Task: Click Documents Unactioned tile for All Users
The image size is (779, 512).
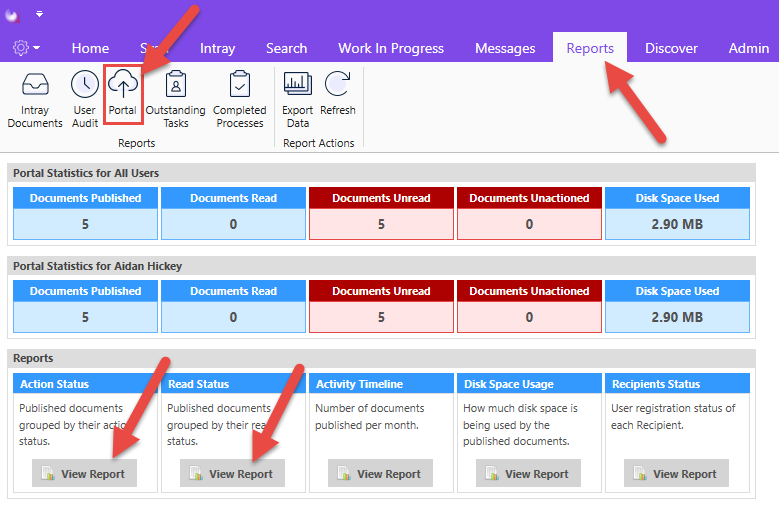Action: (530, 213)
